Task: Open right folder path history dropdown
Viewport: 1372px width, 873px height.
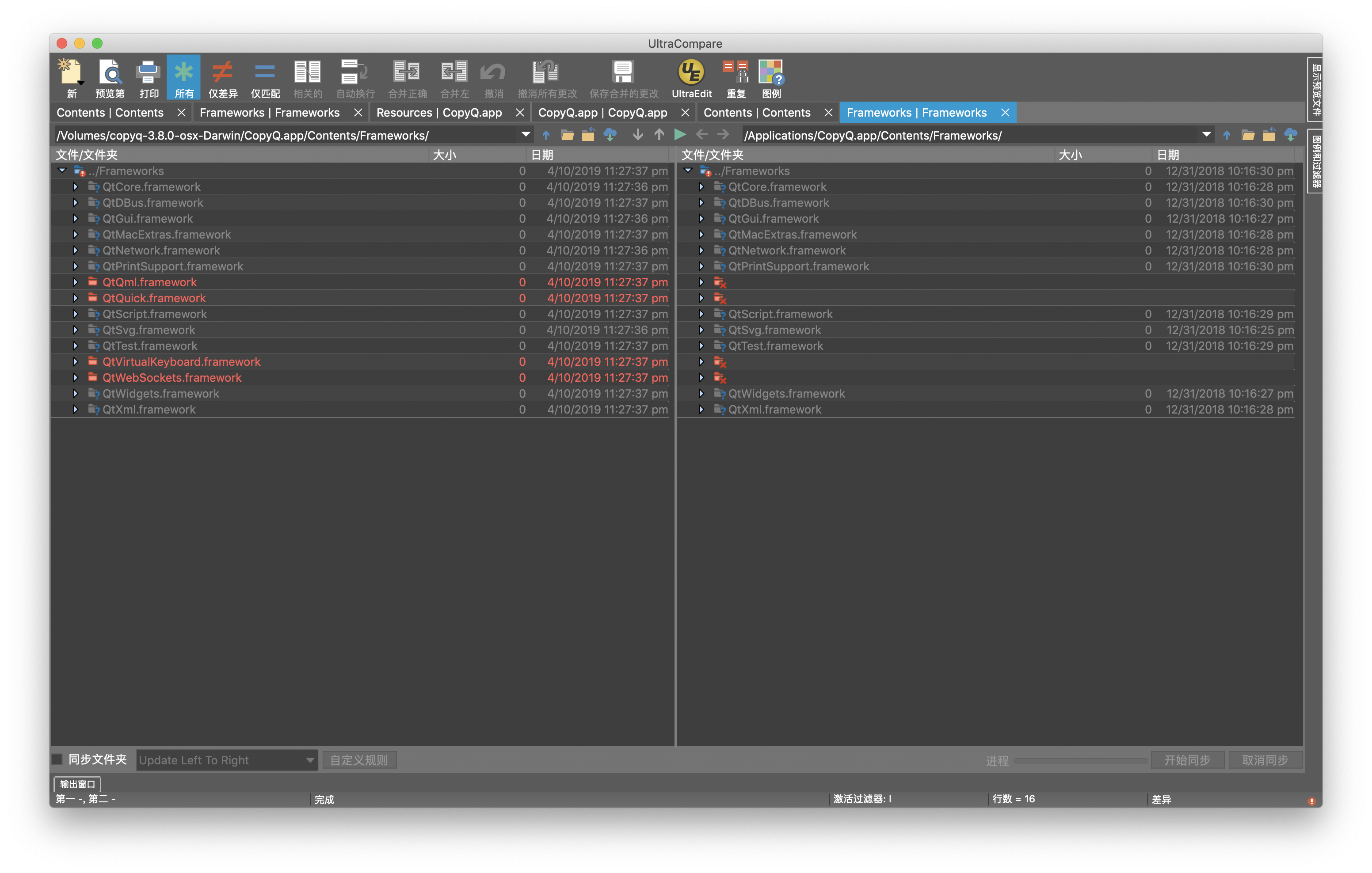Action: point(1206,135)
